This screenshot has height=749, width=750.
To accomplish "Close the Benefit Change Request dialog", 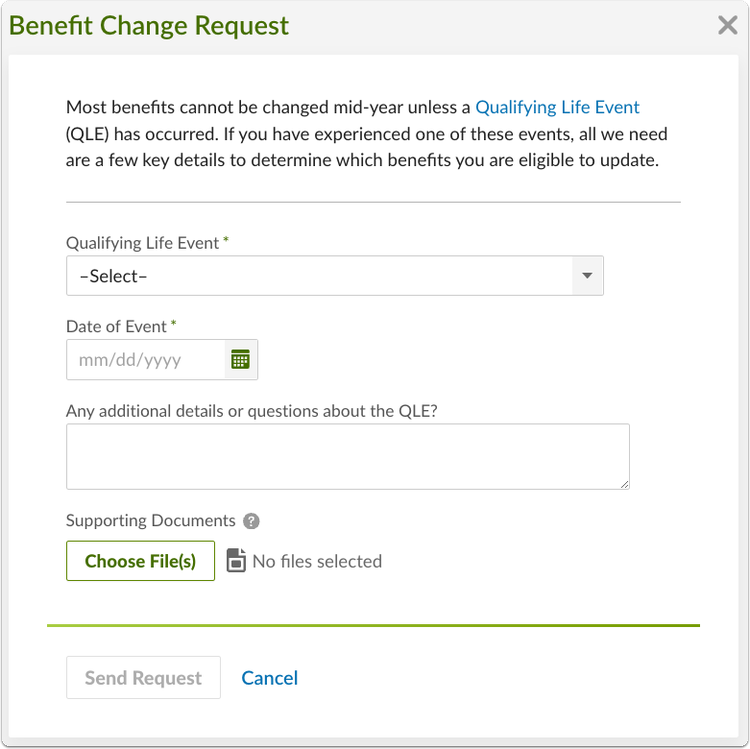I will coord(728,25).
